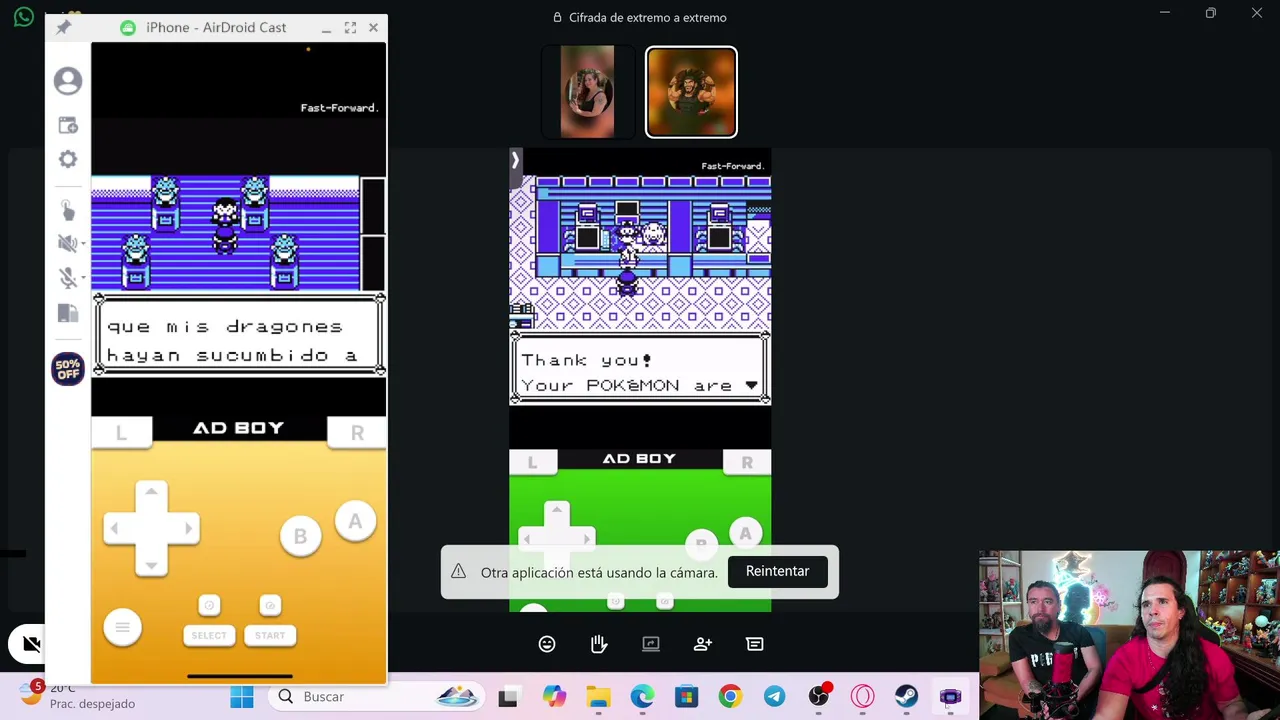Viewport: 1280px width, 720px height.
Task: Tap the clock icon above SELECT
Action: [x=209, y=605]
